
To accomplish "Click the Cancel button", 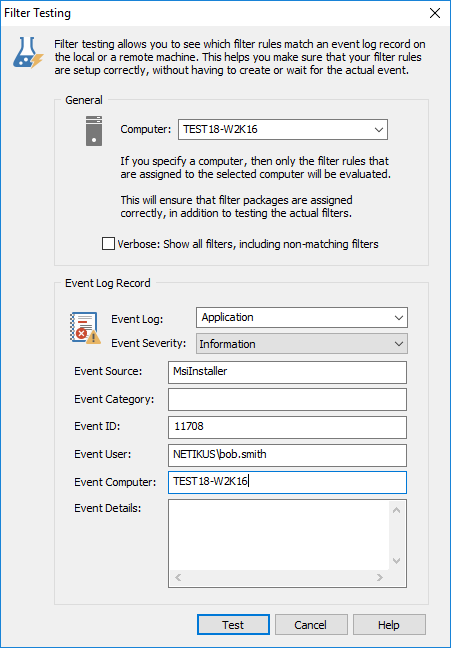I will [x=311, y=624].
